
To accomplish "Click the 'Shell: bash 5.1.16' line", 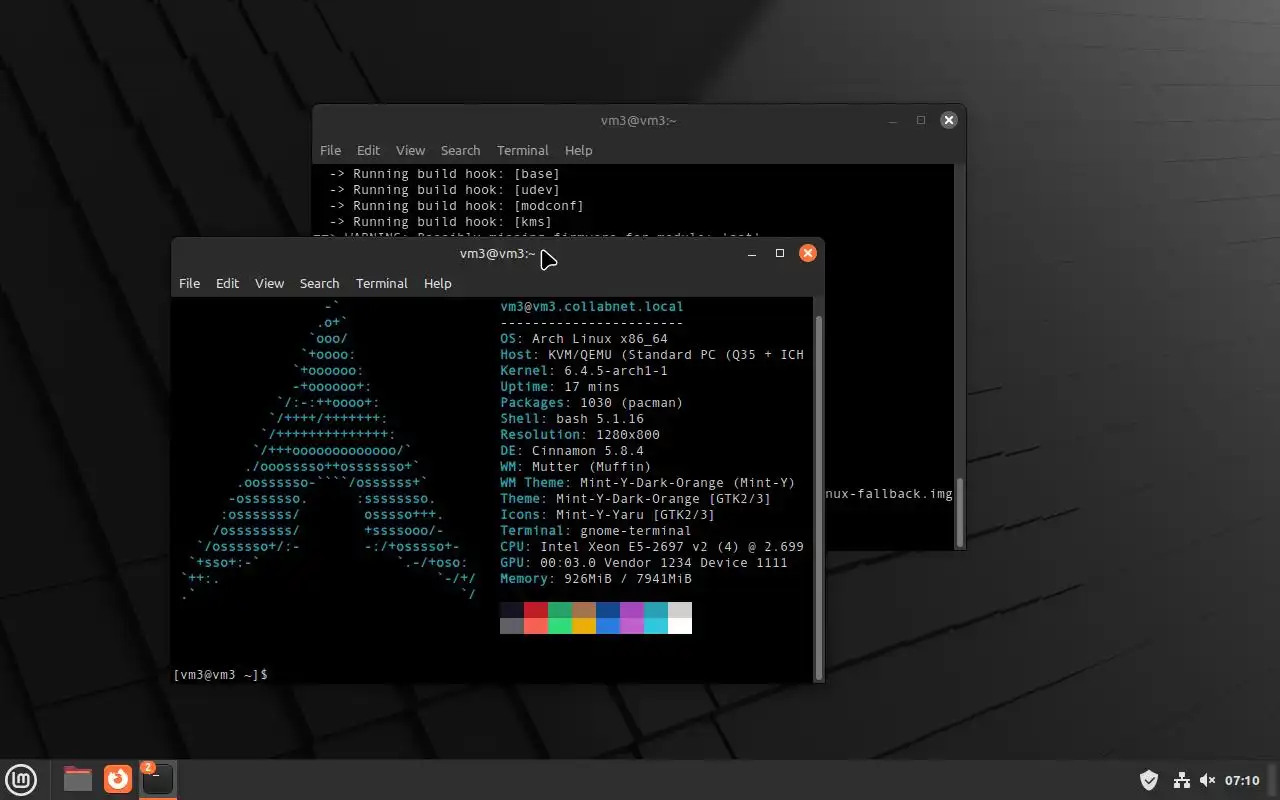I will [x=572, y=419].
